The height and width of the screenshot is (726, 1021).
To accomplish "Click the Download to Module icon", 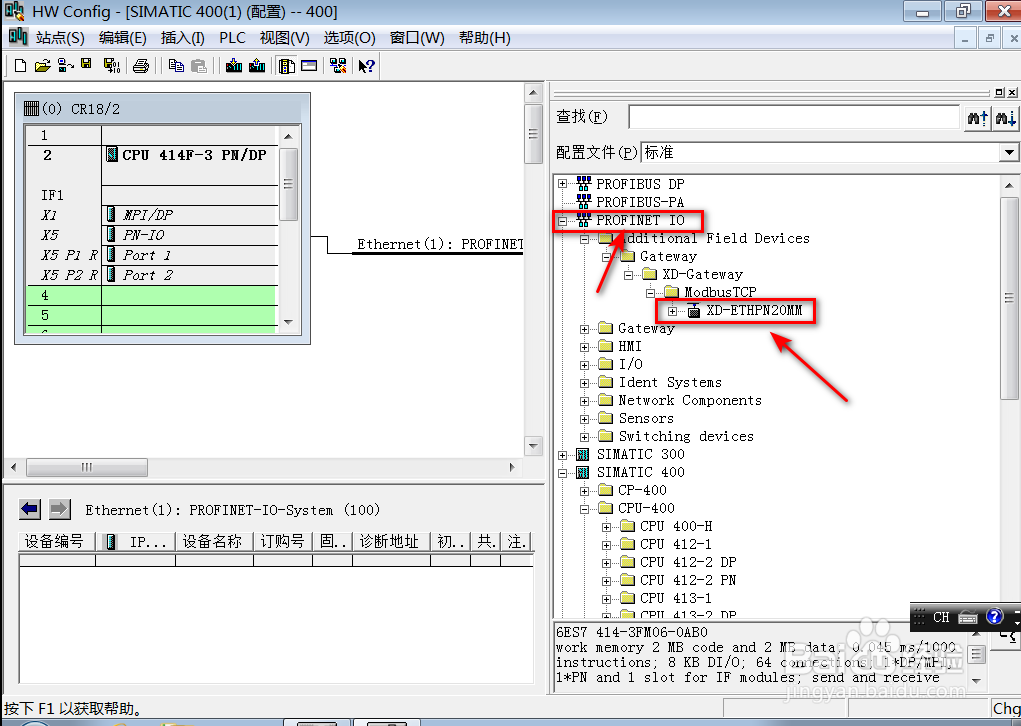I will tap(234, 66).
